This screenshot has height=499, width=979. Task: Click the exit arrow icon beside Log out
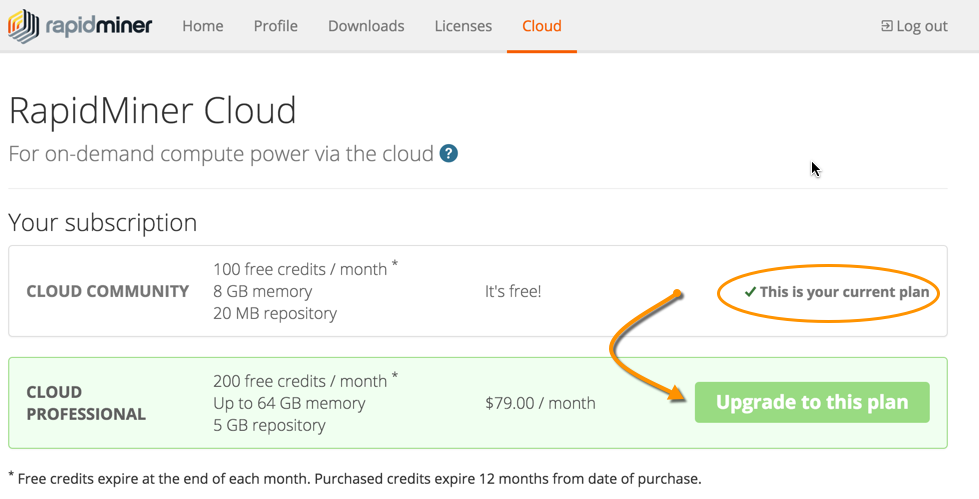886,26
